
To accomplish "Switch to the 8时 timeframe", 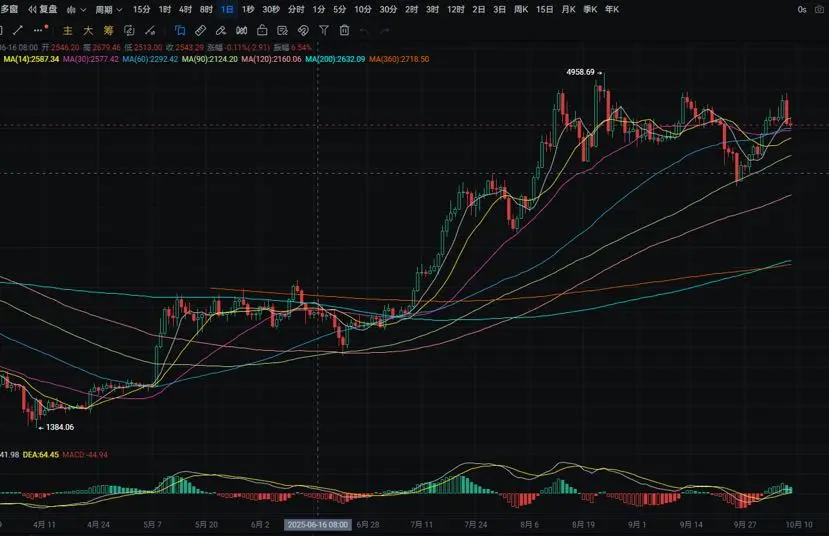I will (206, 10).
